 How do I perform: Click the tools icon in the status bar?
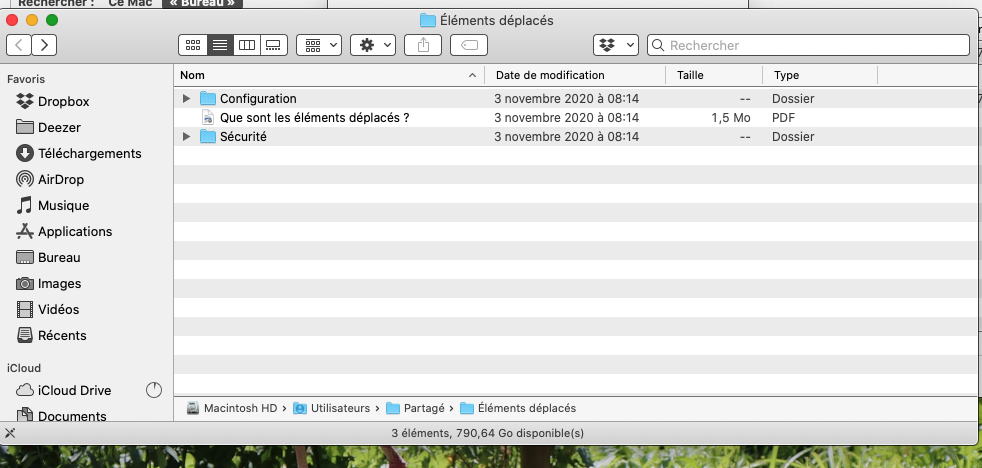tap(10, 433)
